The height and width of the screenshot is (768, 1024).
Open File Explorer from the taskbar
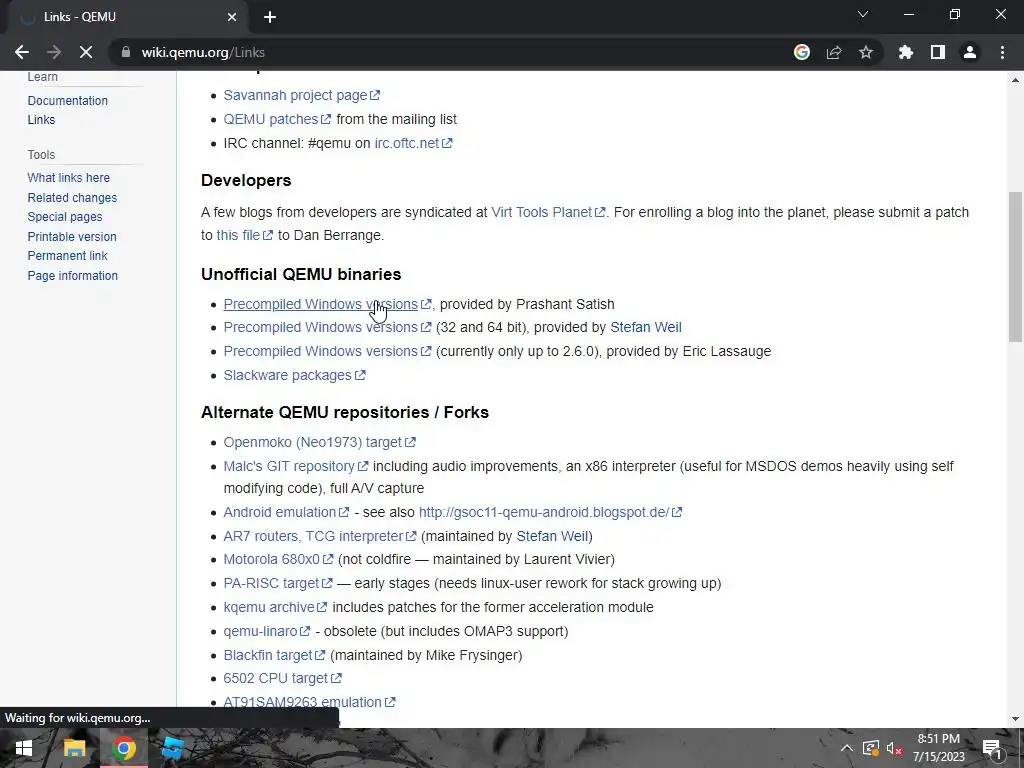pos(74,748)
